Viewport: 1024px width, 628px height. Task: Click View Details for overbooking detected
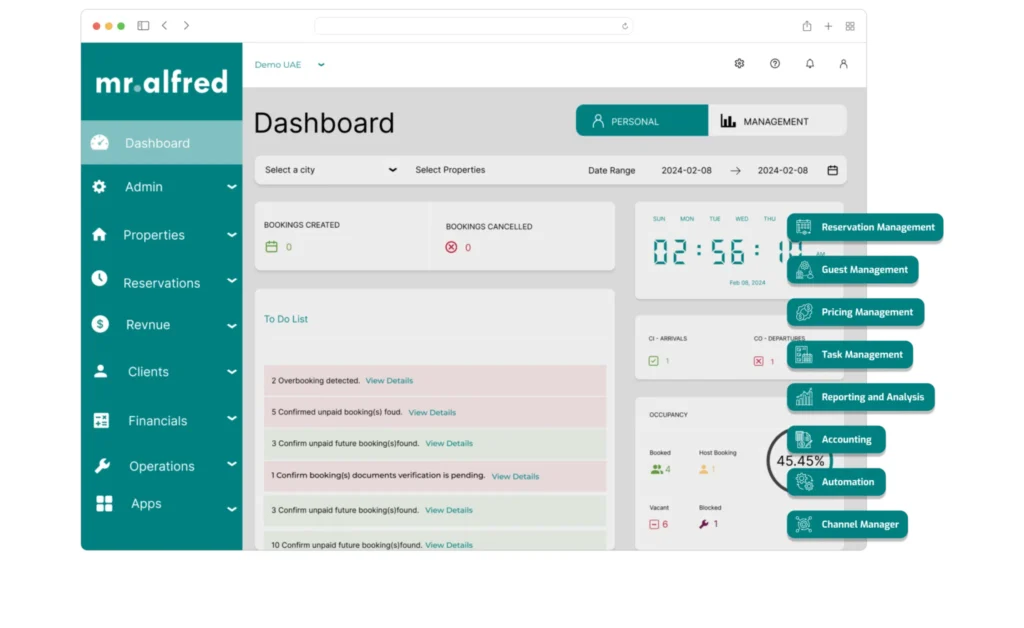(389, 381)
